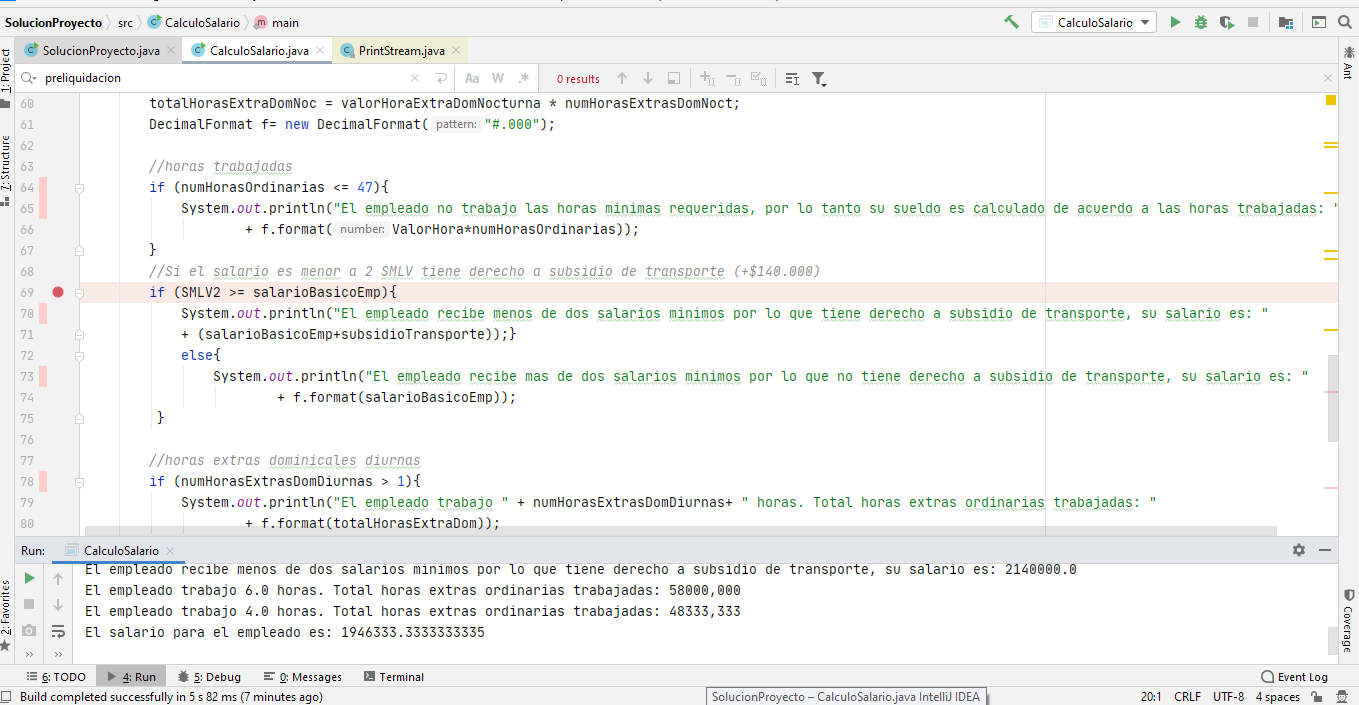1359x705 pixels.
Task: Click the preliquidacion search field
Action: pyautogui.click(x=220, y=78)
